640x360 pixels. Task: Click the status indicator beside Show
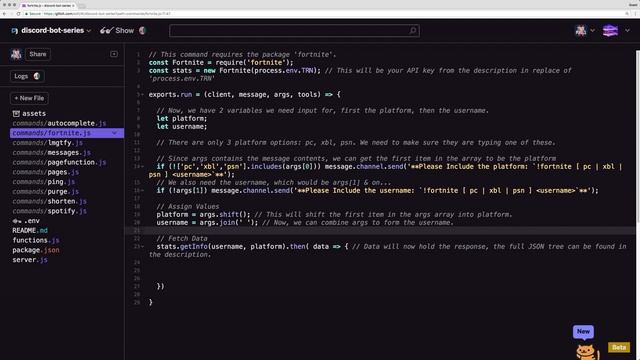pyautogui.click(x=142, y=31)
